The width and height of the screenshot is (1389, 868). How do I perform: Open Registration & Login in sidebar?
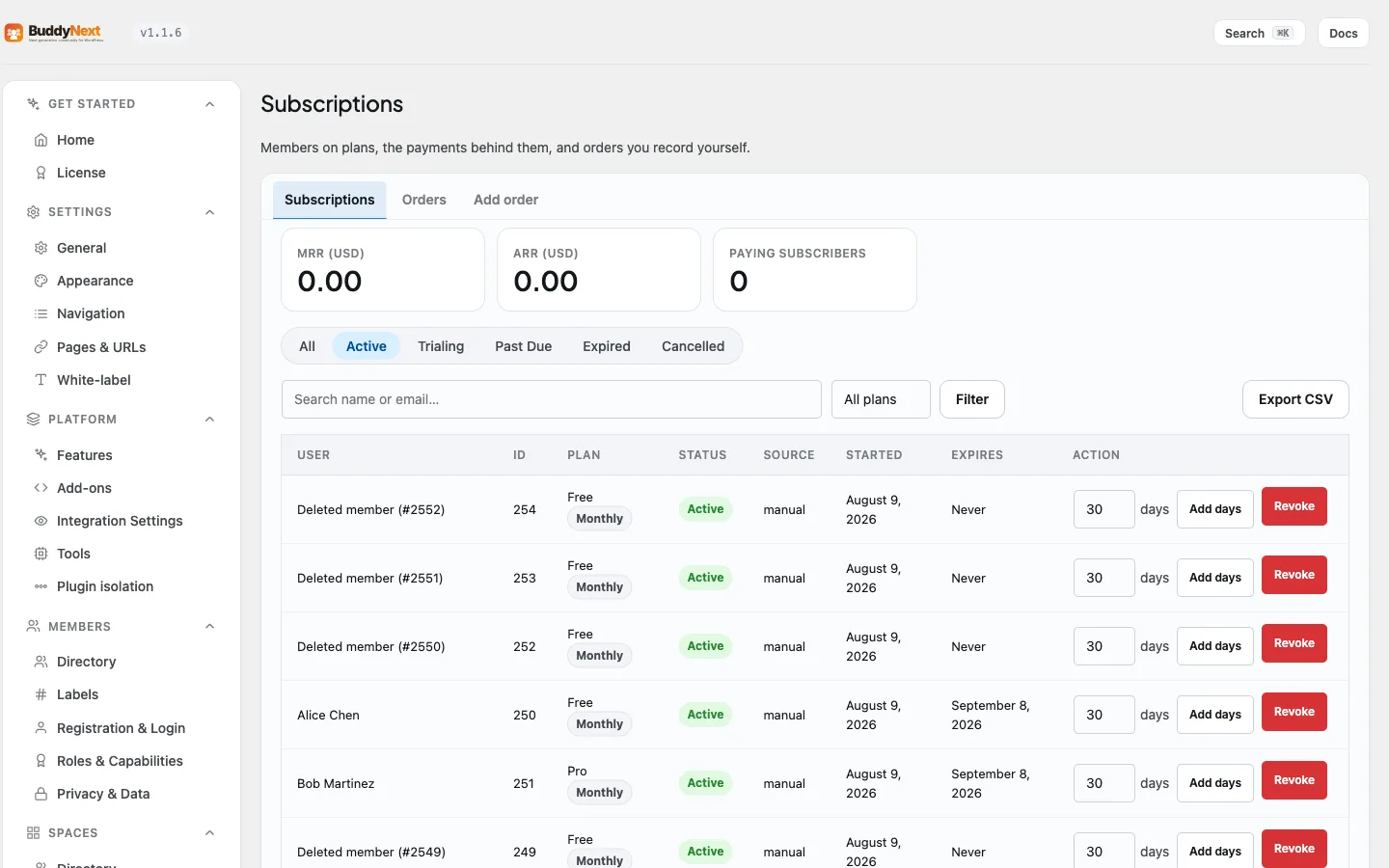click(x=121, y=728)
